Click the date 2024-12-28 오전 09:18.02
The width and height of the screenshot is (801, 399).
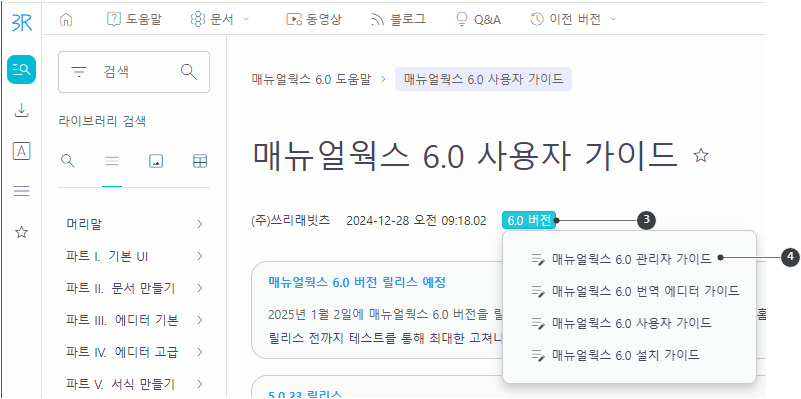(416, 221)
